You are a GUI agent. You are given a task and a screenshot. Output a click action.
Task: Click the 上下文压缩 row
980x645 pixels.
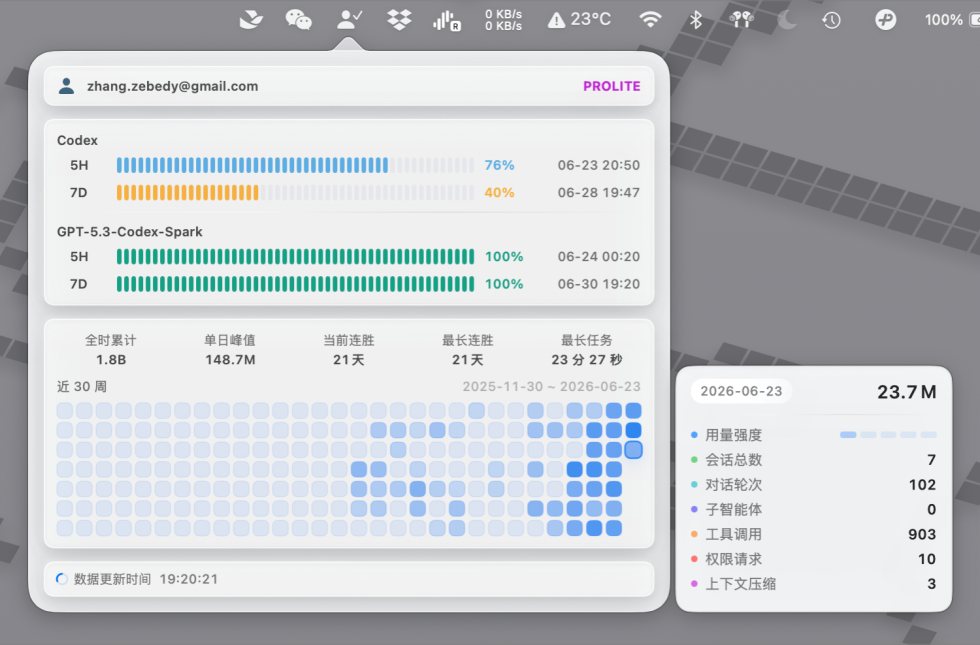point(813,584)
